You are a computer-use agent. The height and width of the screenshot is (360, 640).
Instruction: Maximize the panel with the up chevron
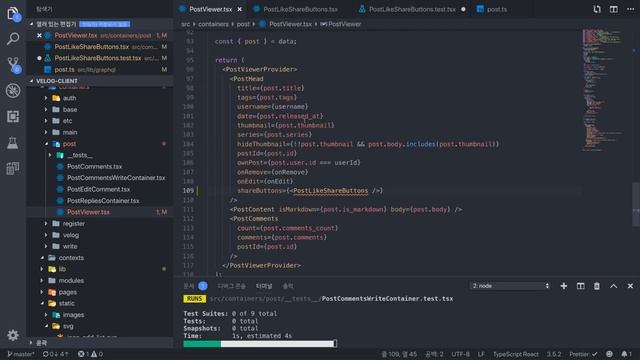(613, 286)
